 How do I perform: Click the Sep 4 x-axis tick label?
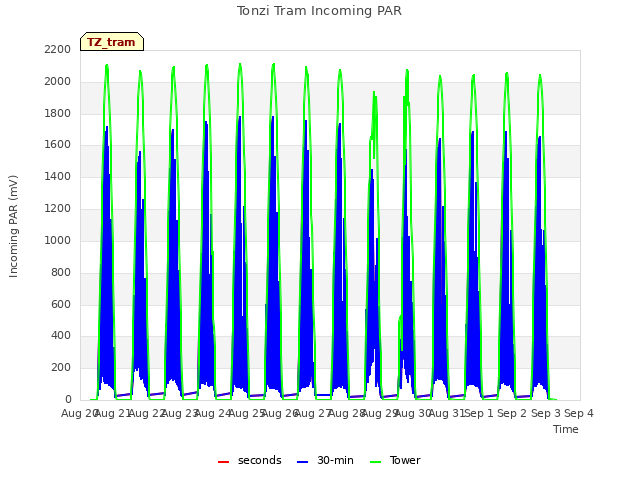click(x=579, y=413)
